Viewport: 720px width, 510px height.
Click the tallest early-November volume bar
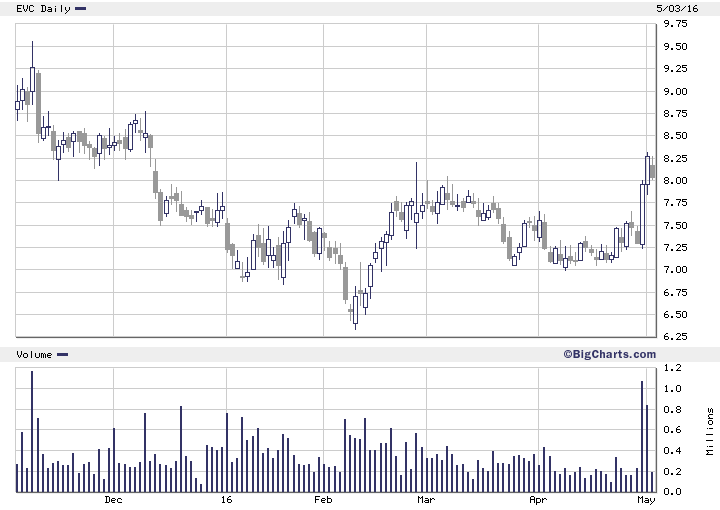(x=32, y=432)
